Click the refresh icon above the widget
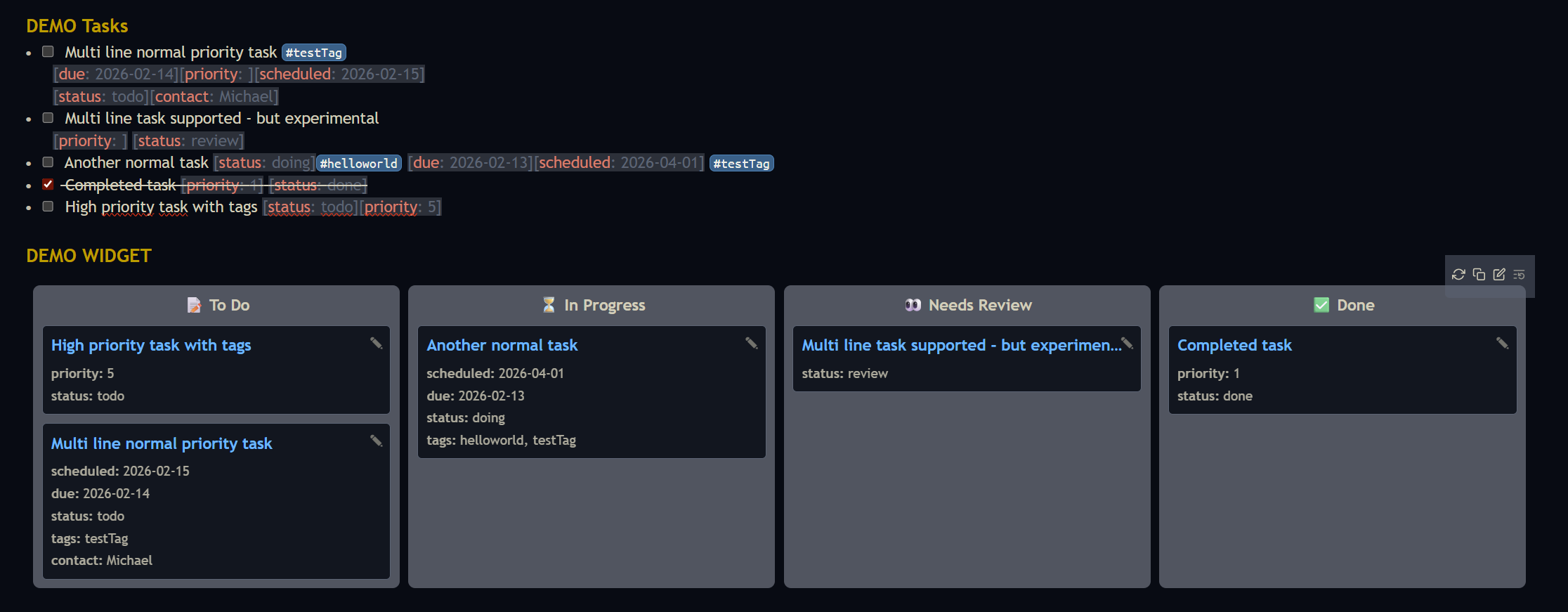Image resolution: width=1568 pixels, height=612 pixels. point(1458,275)
